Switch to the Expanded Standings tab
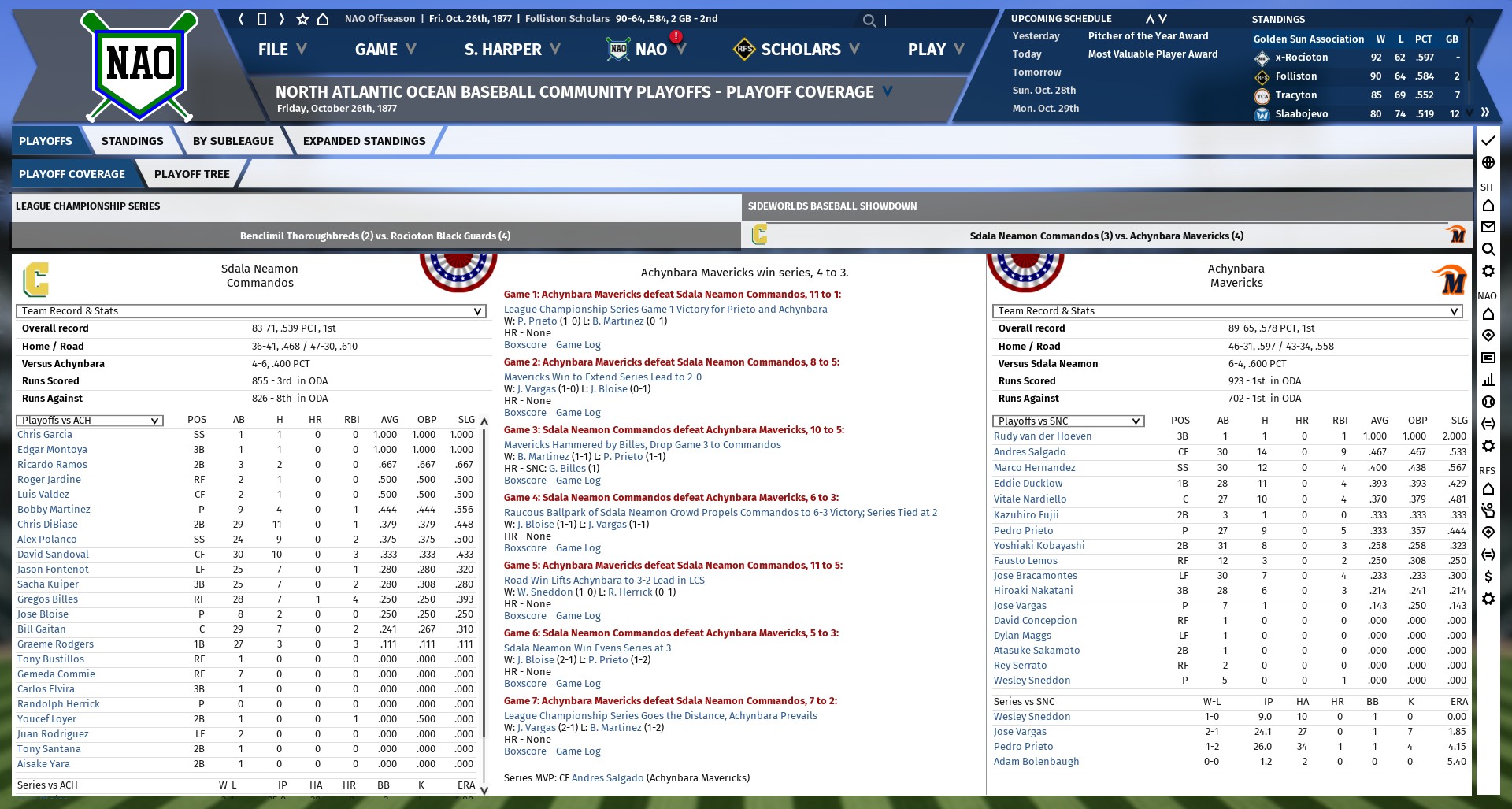 coord(364,141)
